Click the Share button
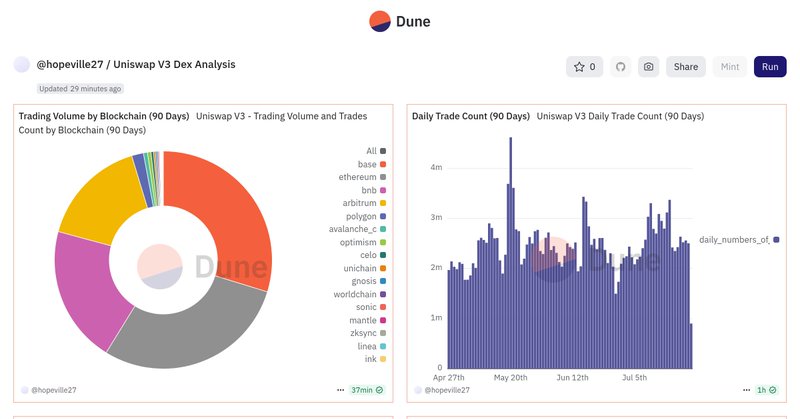The width and height of the screenshot is (800, 419). click(686, 67)
